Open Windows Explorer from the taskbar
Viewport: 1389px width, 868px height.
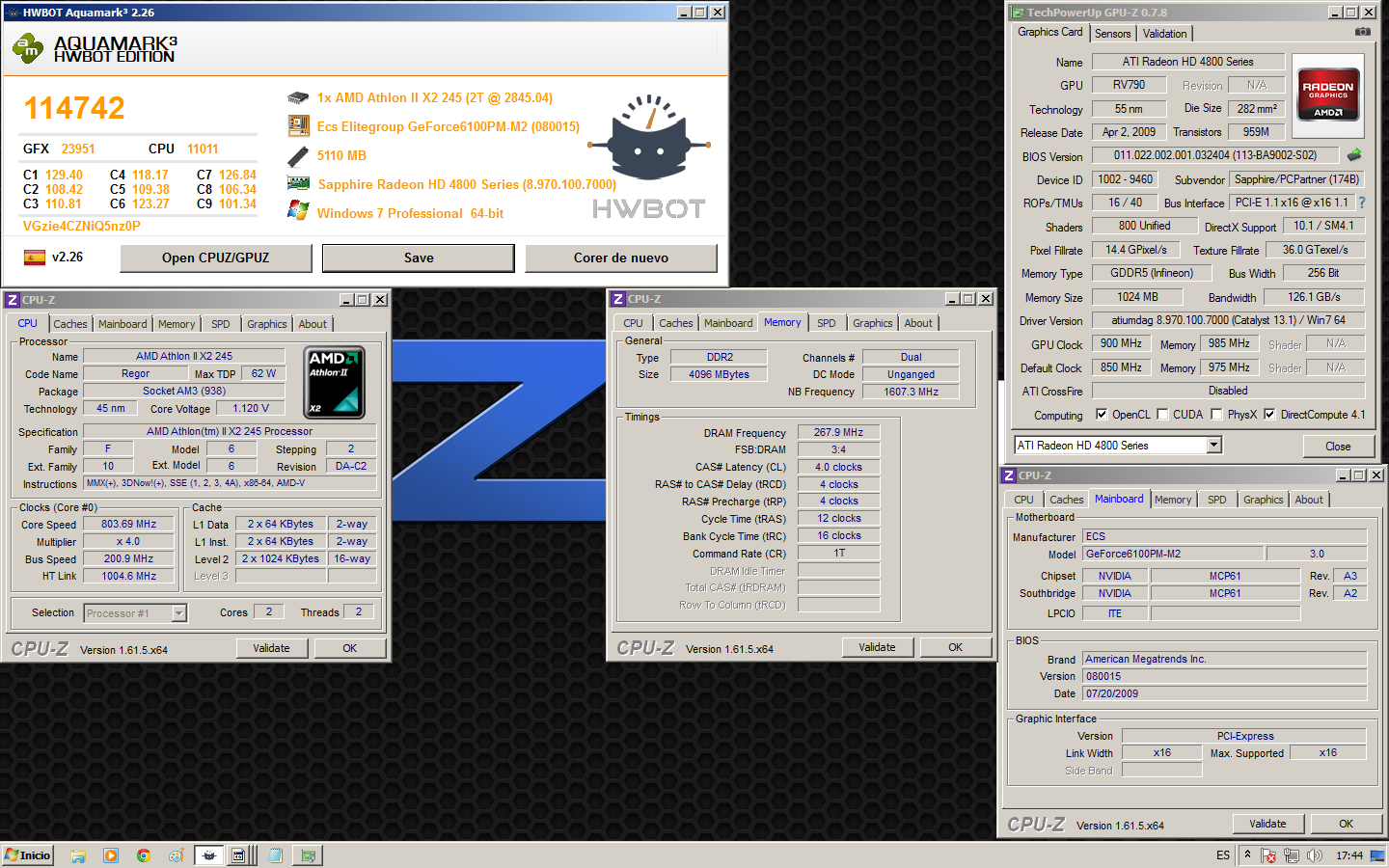(x=78, y=855)
